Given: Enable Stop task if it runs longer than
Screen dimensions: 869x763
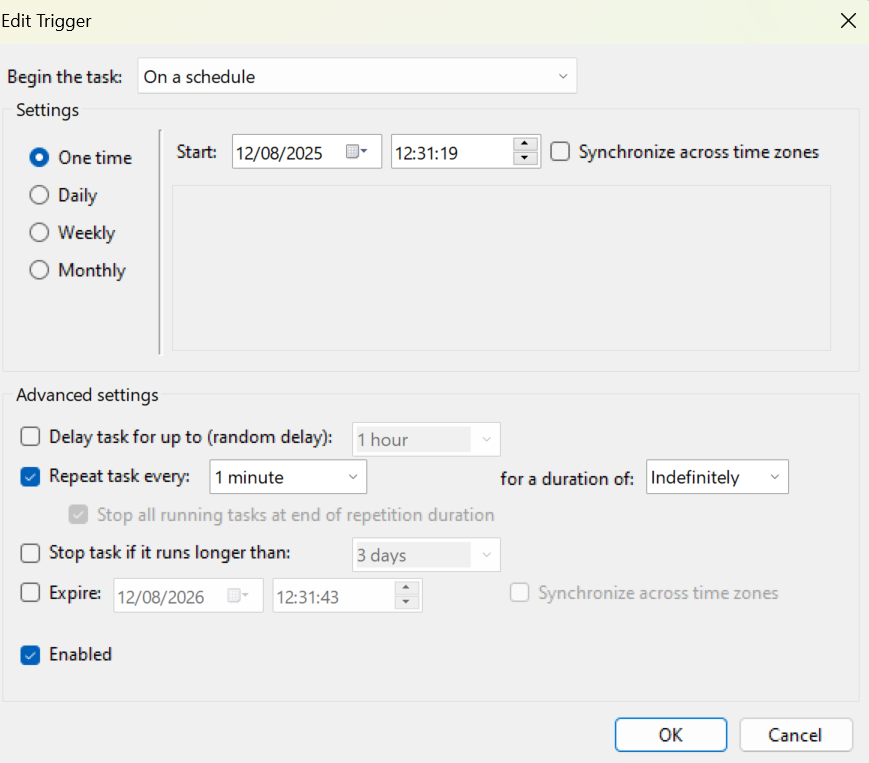Looking at the screenshot, I should (31, 552).
